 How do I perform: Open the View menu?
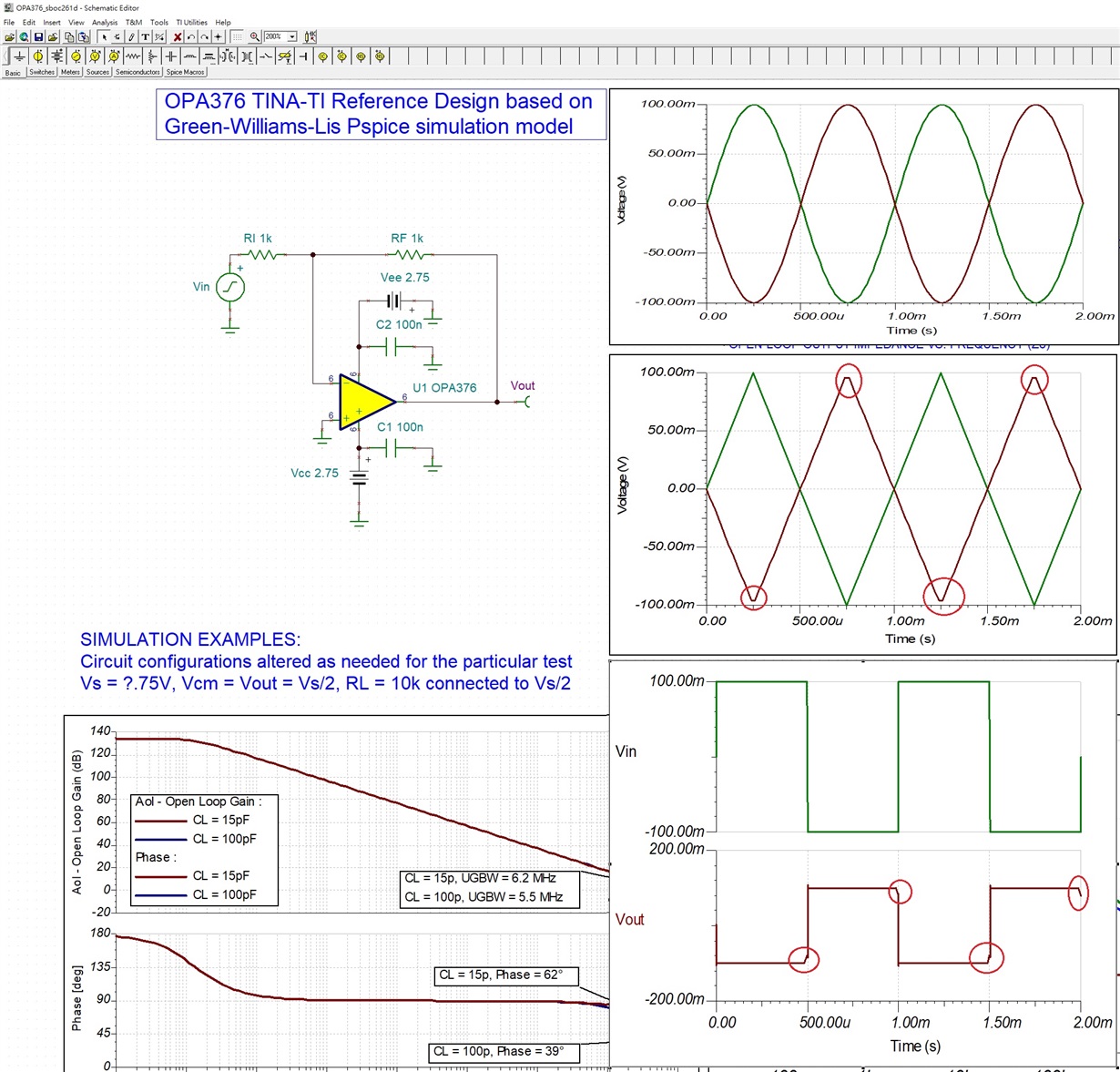[x=76, y=22]
